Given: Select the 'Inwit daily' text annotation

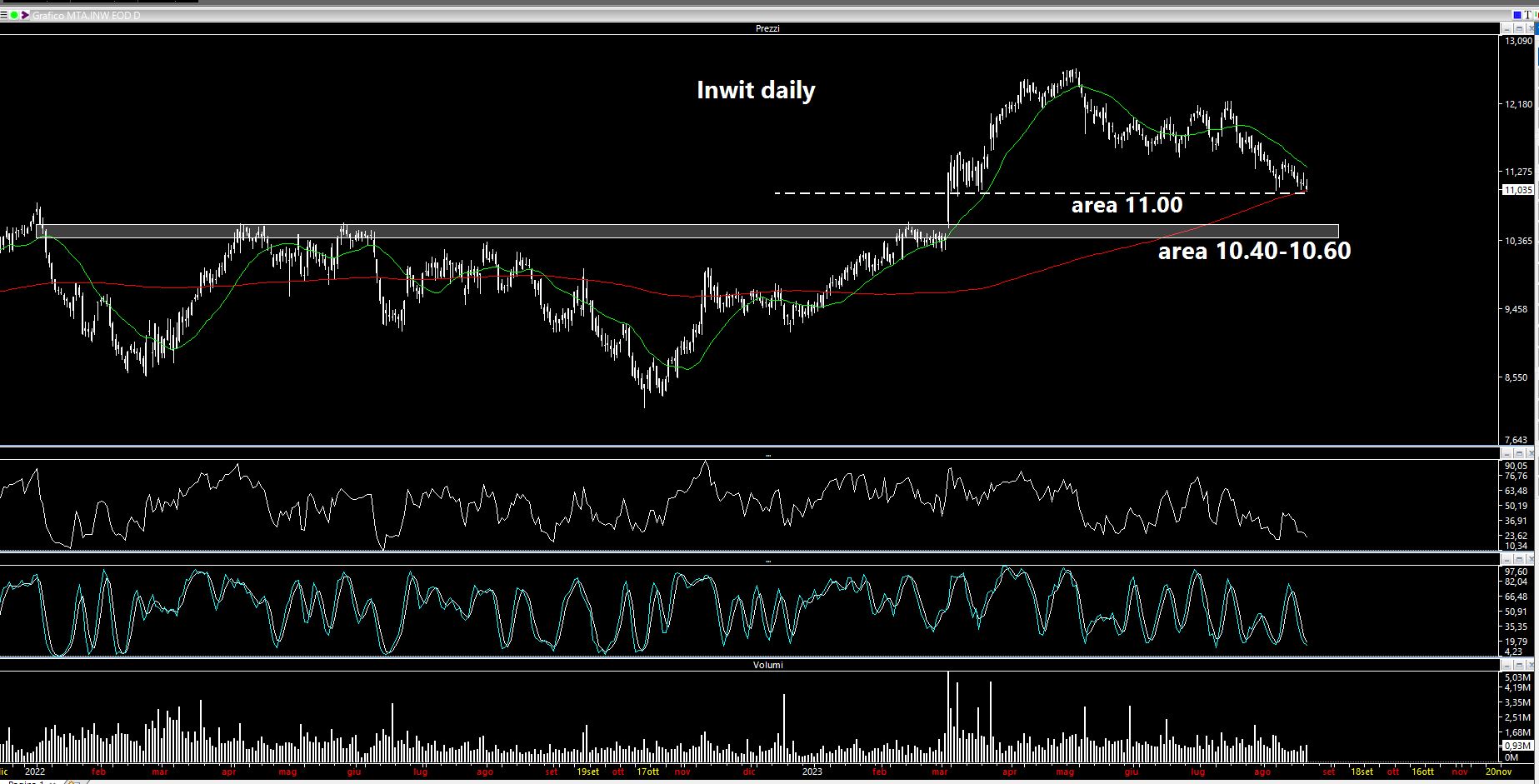Looking at the screenshot, I should click(756, 90).
